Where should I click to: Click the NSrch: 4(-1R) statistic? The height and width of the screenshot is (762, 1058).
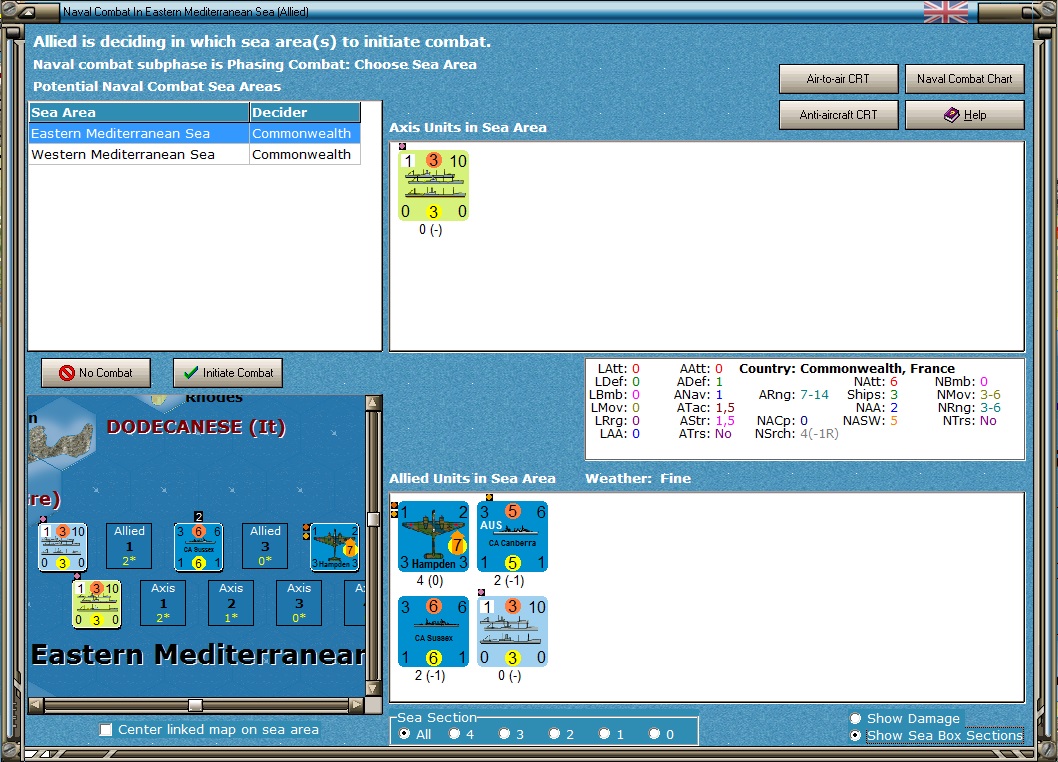pyautogui.click(x=796, y=434)
